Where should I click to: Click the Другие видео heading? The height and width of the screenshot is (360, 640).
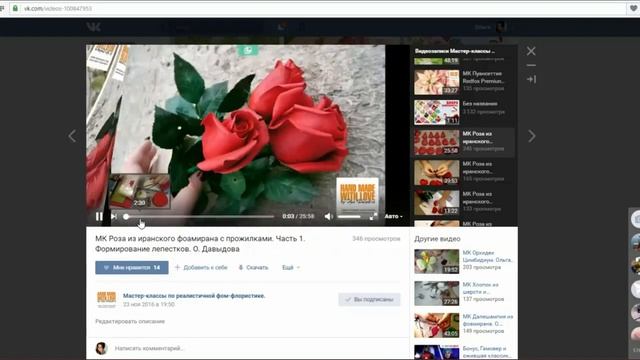coord(437,239)
